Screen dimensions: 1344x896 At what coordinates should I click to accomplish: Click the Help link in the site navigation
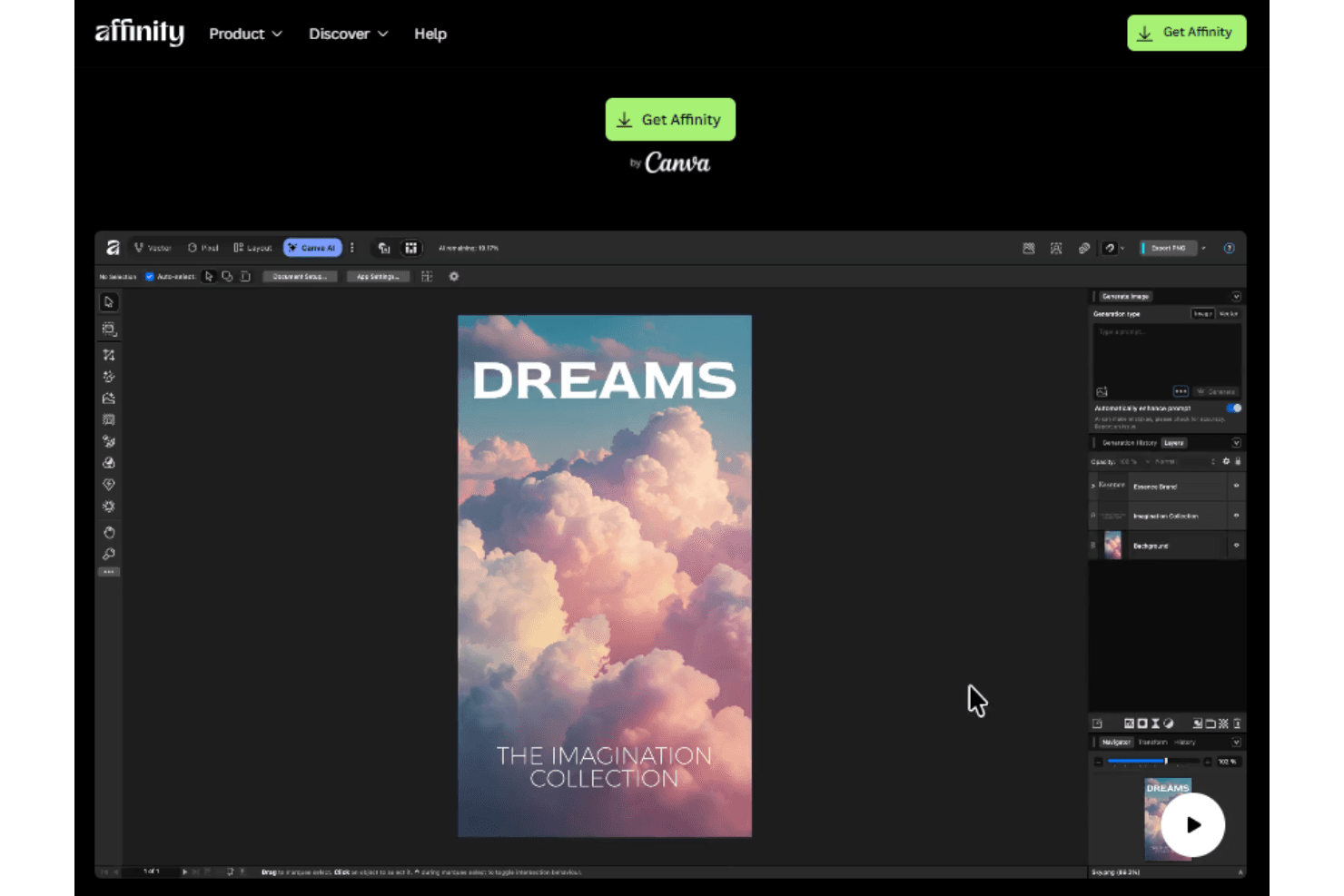click(430, 34)
